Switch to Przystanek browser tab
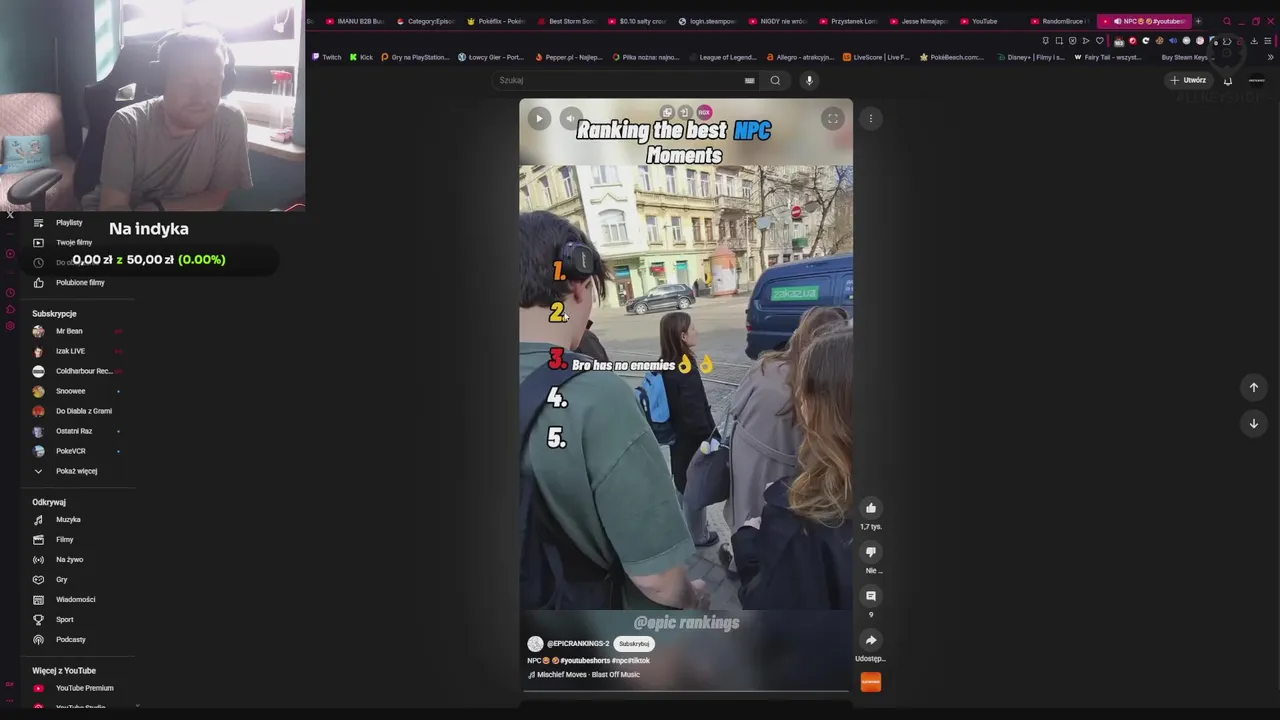Image resolution: width=1280 pixels, height=720 pixels. [x=848, y=21]
